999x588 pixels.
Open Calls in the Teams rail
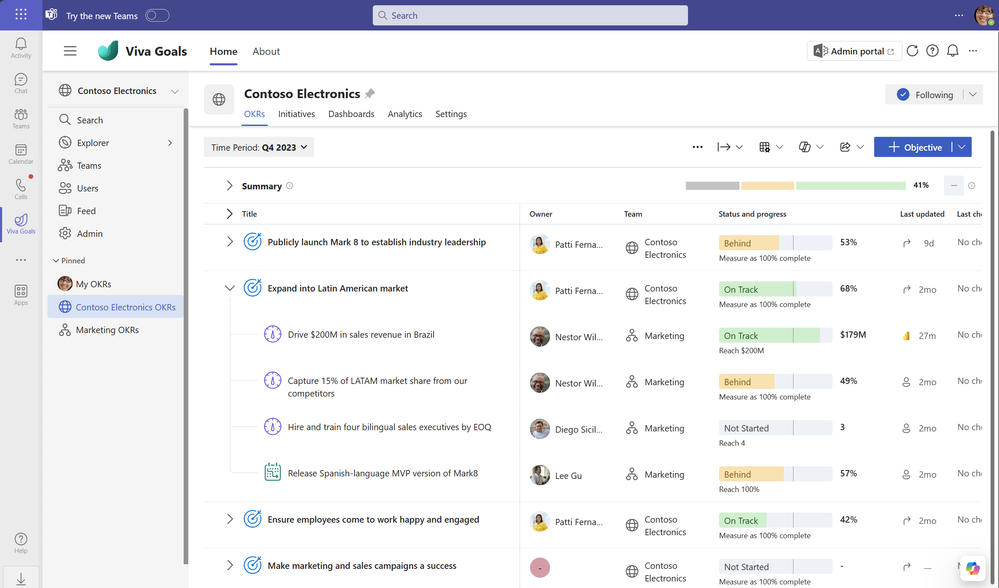click(20, 189)
